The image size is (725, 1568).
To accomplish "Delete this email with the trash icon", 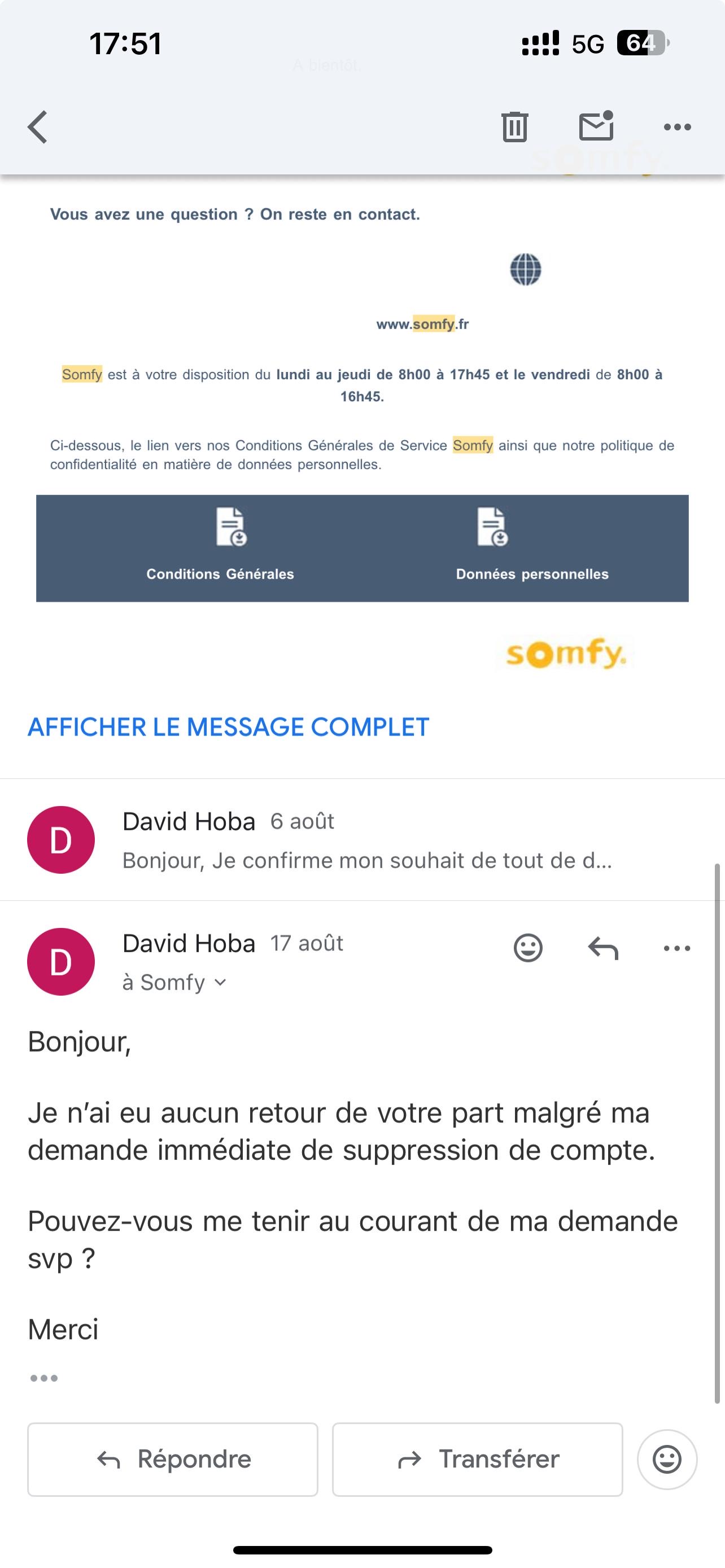I will [514, 126].
